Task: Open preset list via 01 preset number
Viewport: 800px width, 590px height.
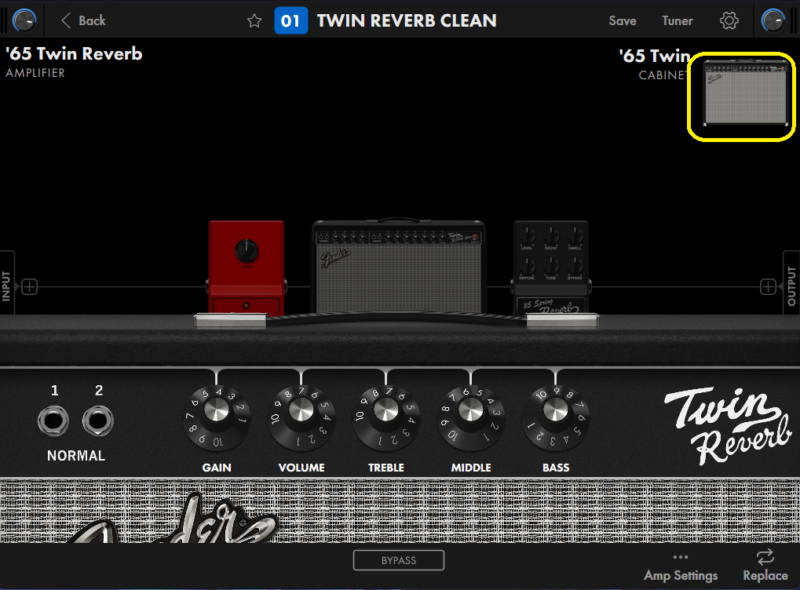Action: tap(291, 21)
